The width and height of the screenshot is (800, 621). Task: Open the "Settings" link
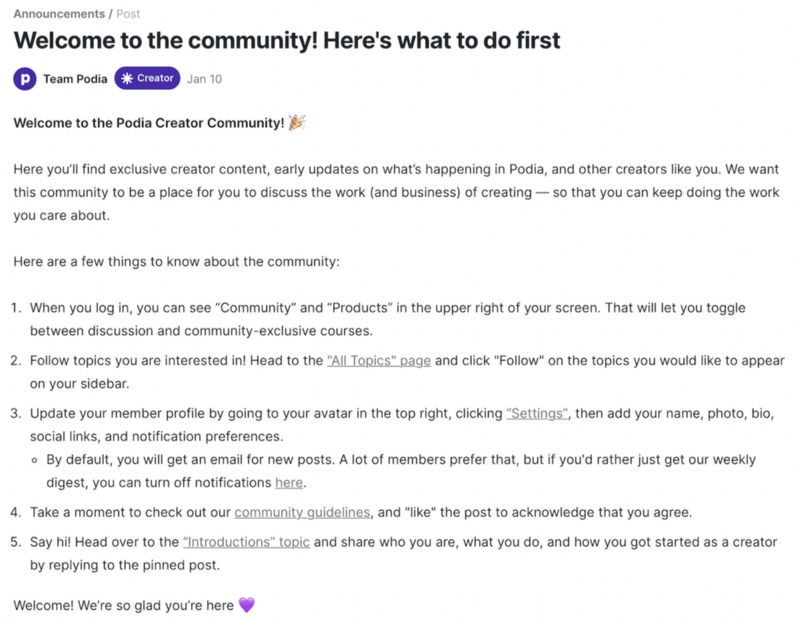click(537, 413)
